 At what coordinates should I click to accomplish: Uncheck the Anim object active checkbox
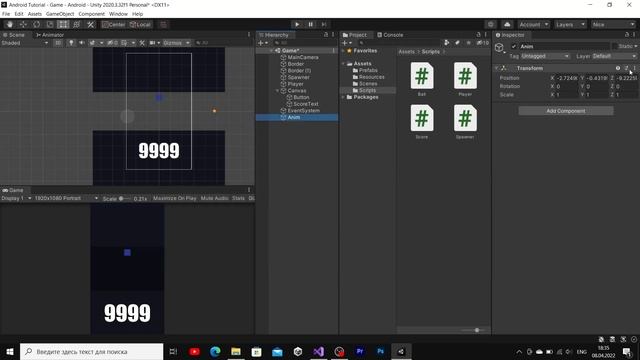pyautogui.click(x=513, y=47)
